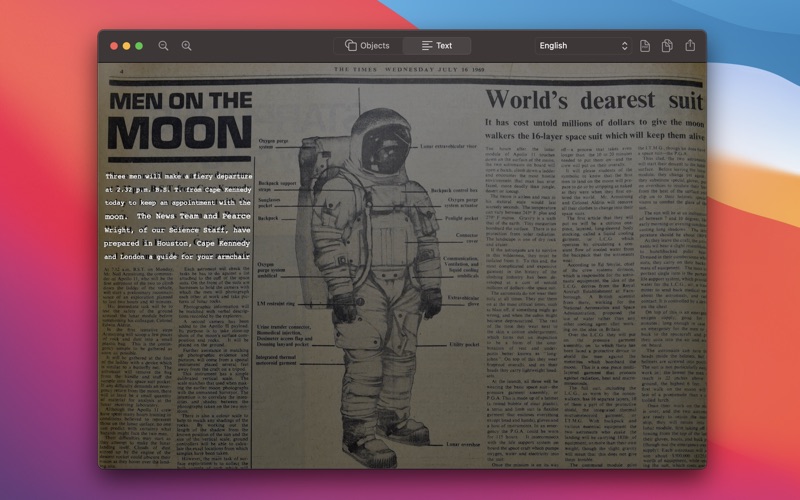This screenshot has width=800, height=500.
Task: Select recognized line 'prepared in Houston, Cape Kennedy'
Action: 177,243
